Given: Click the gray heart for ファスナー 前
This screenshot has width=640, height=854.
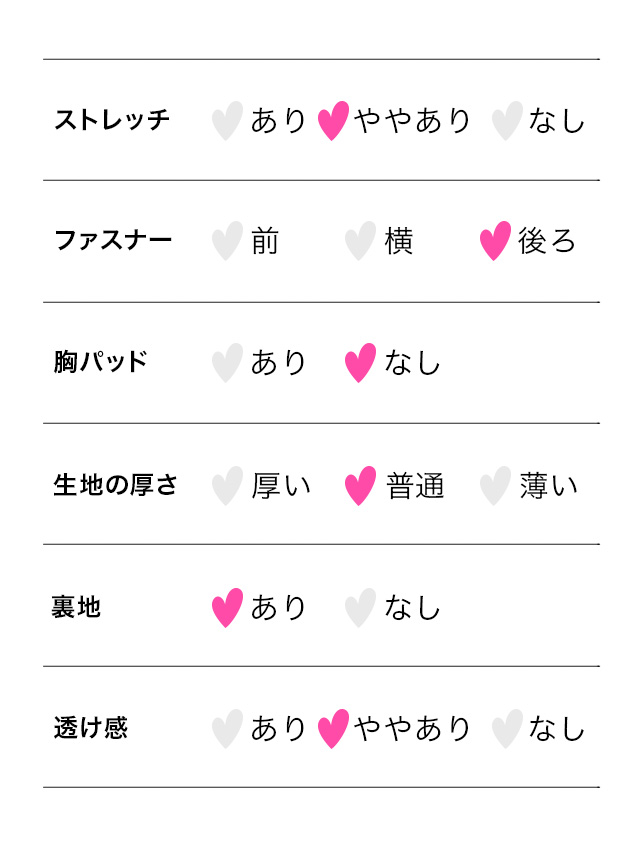Looking at the screenshot, I should coord(227,241).
